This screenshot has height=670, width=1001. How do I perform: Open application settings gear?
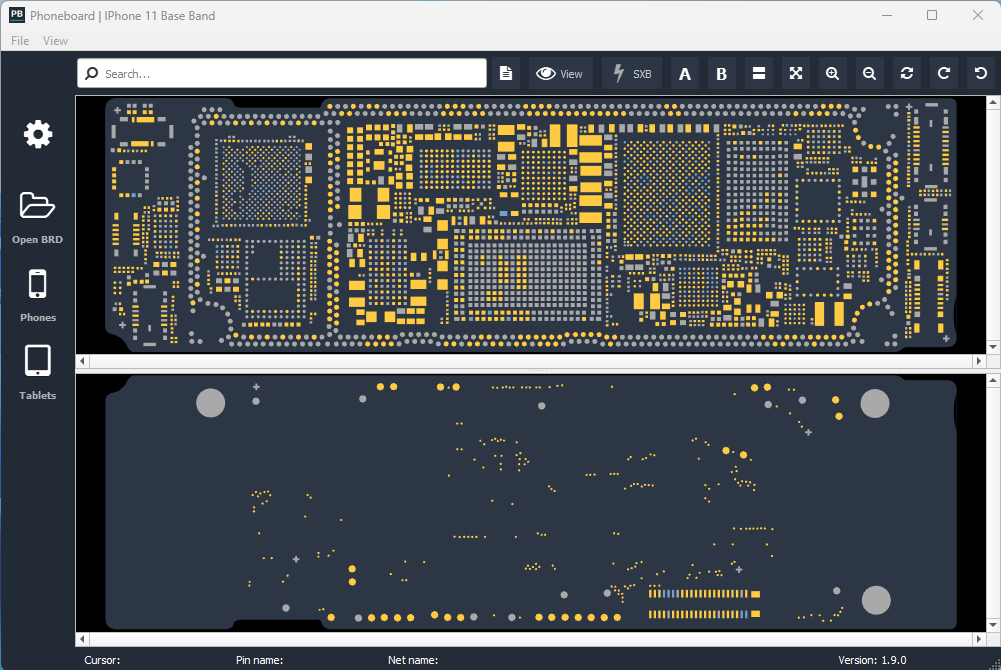tap(37, 134)
